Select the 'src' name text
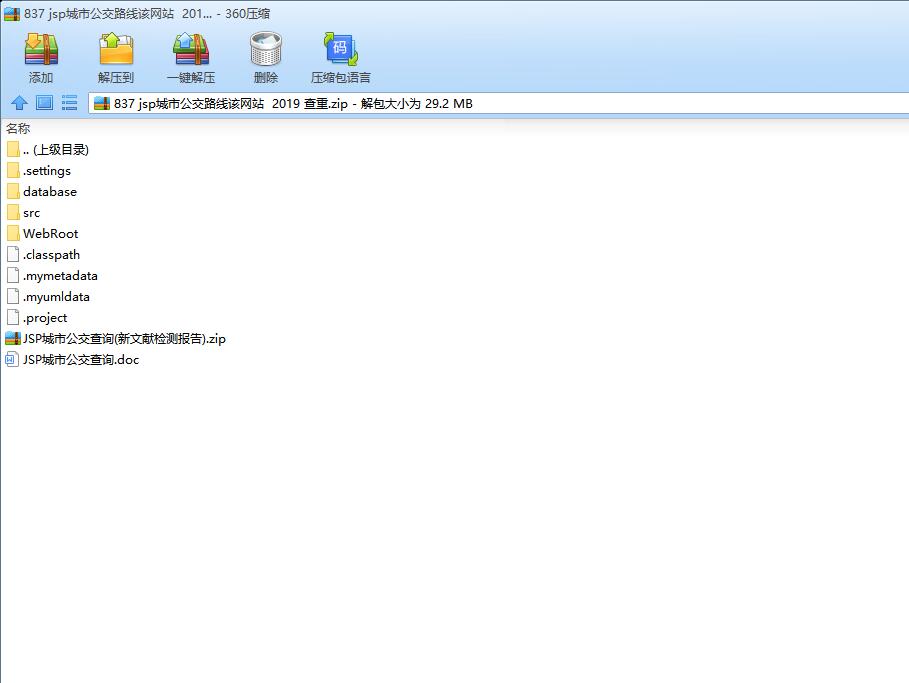The height and width of the screenshot is (683, 909). (31, 213)
